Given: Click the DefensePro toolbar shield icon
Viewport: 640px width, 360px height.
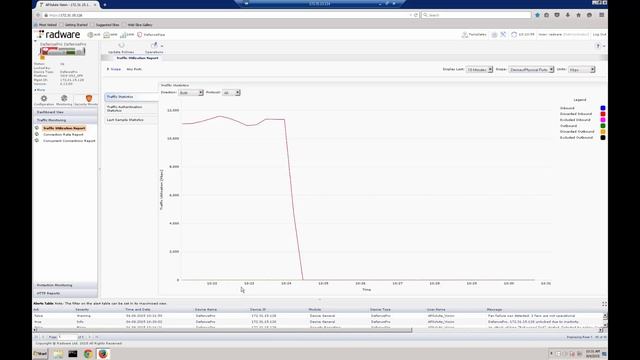Looking at the screenshot, I should click(x=140, y=35).
